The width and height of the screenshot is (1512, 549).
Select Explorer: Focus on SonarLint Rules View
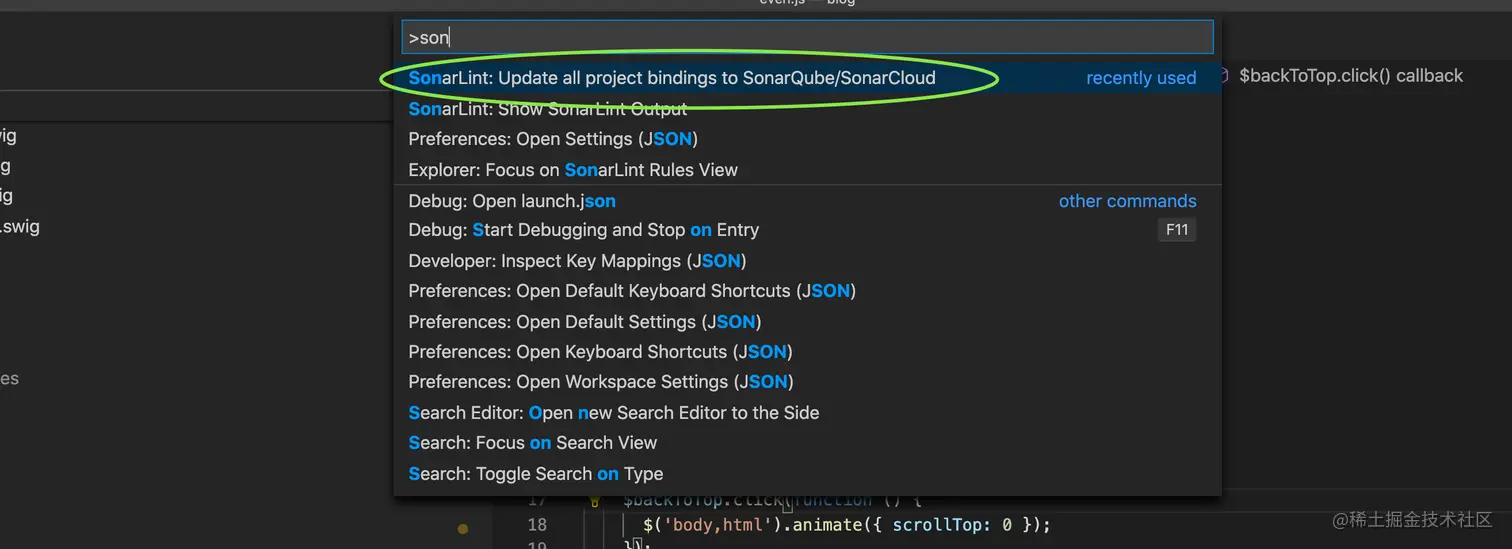807,170
